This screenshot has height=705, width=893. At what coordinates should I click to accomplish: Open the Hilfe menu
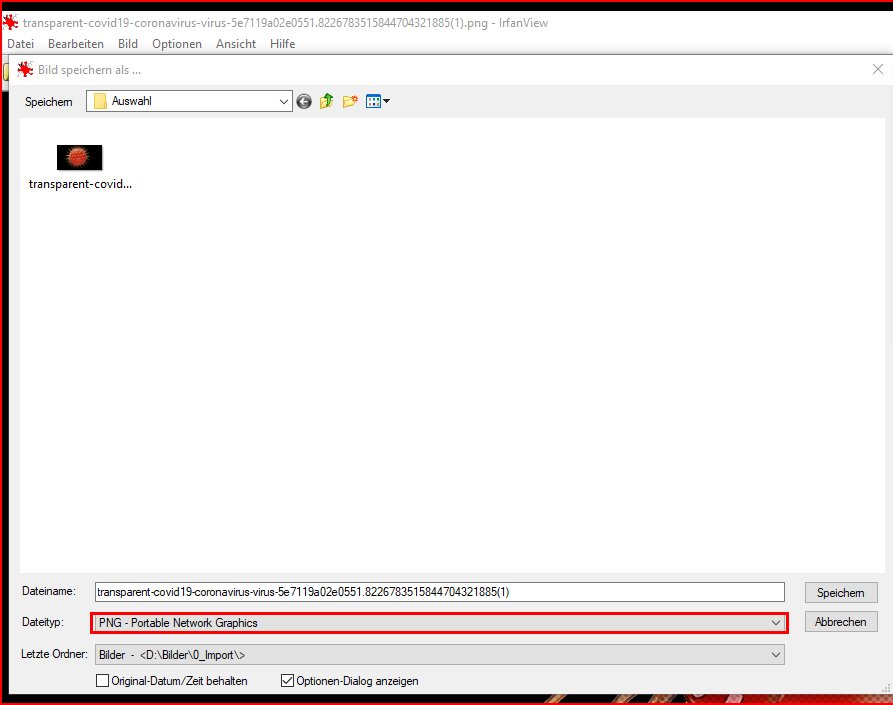(282, 44)
